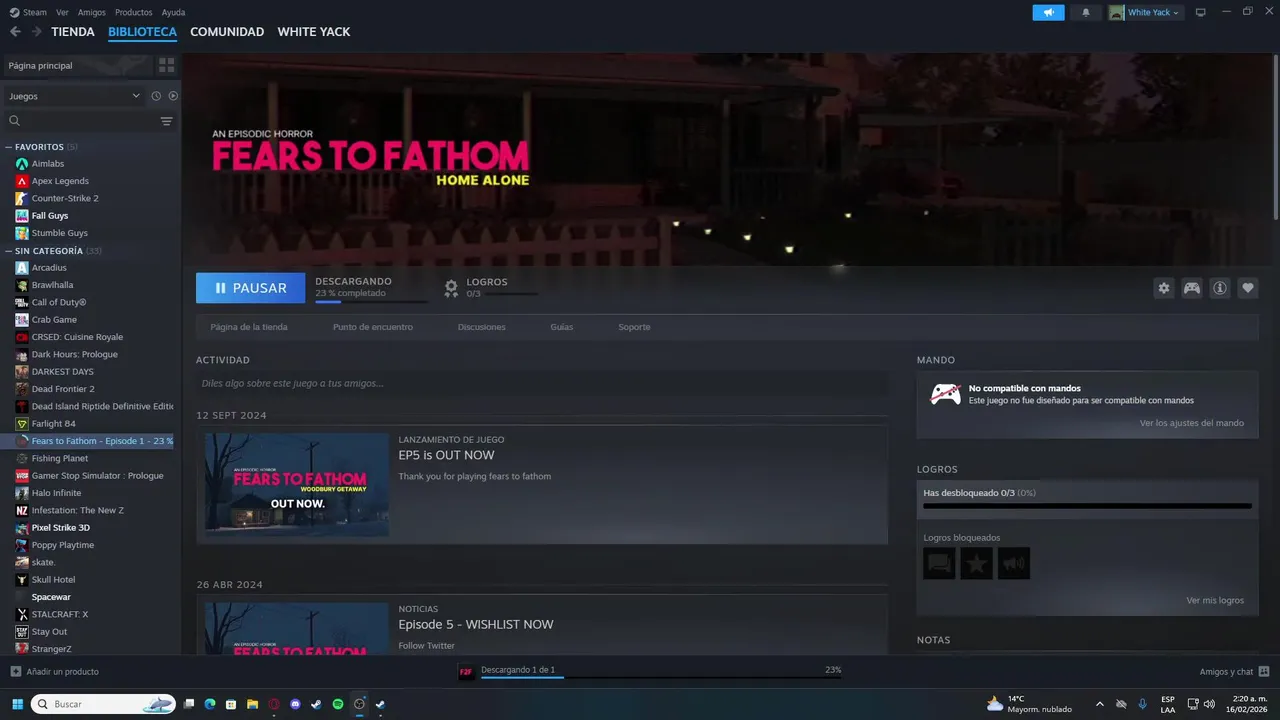Image resolution: width=1280 pixels, height=720 pixels.
Task: Open File Explorer from the taskbar
Action: (253, 704)
